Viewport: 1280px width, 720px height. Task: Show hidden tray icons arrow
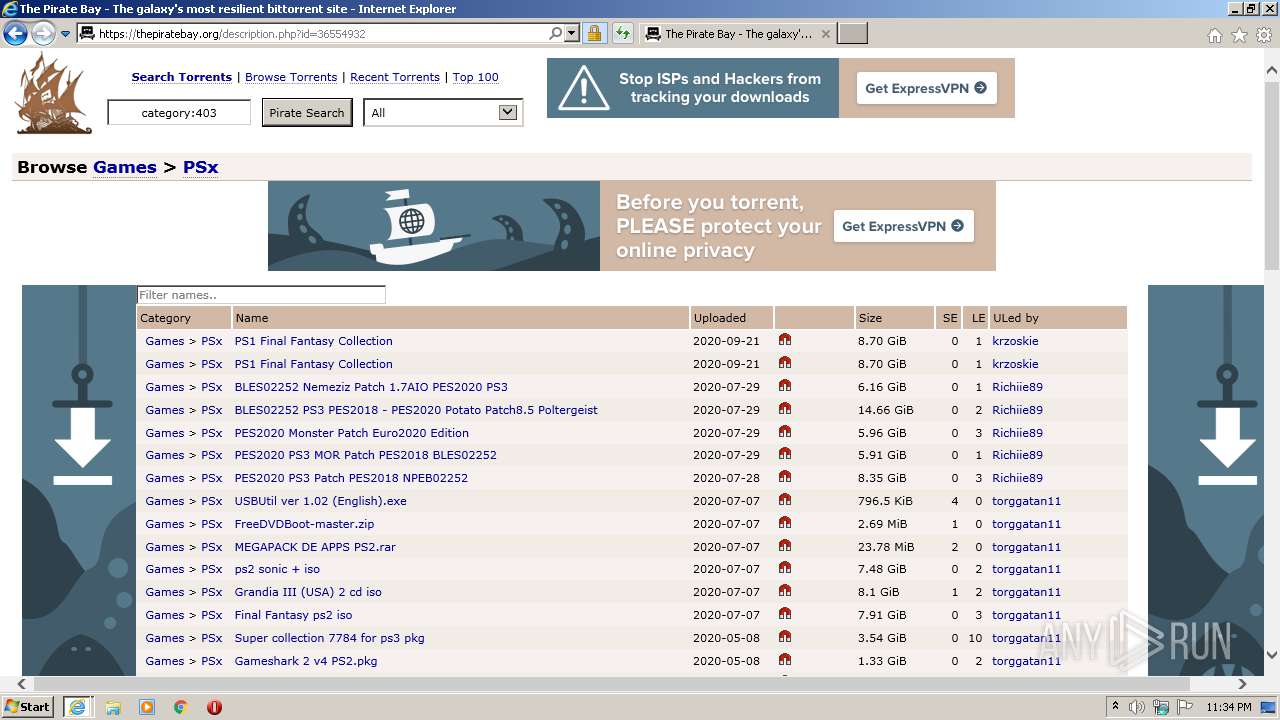point(1115,707)
